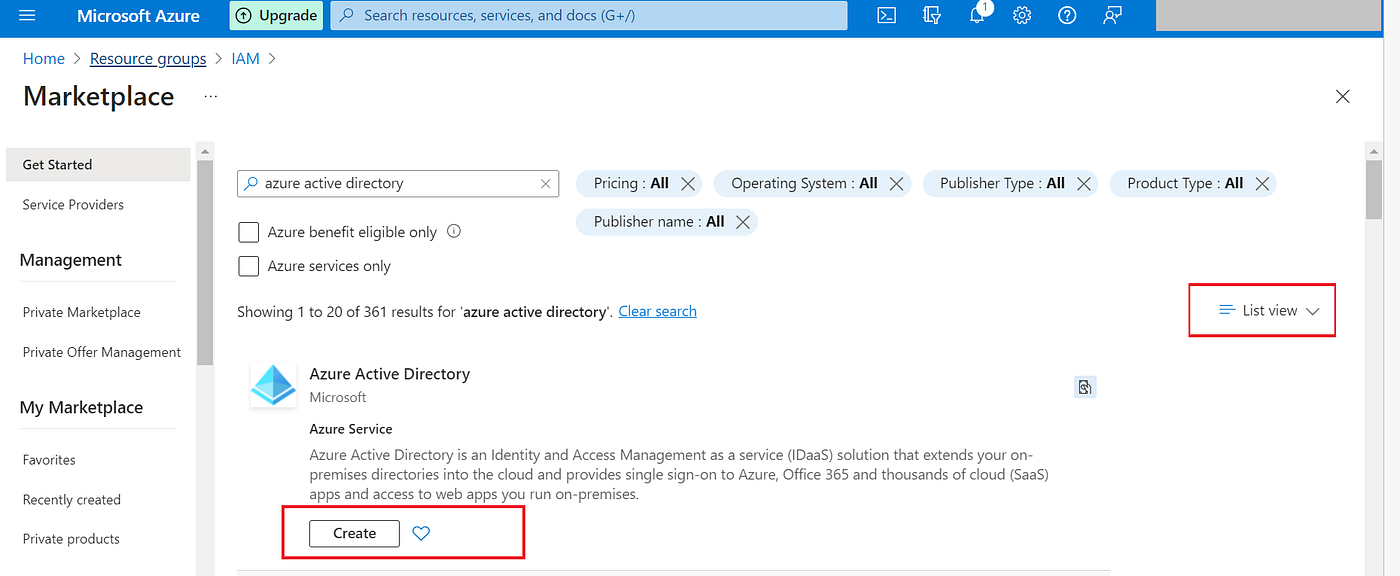Open the Operating System filter
This screenshot has width=1400, height=576.
click(804, 184)
